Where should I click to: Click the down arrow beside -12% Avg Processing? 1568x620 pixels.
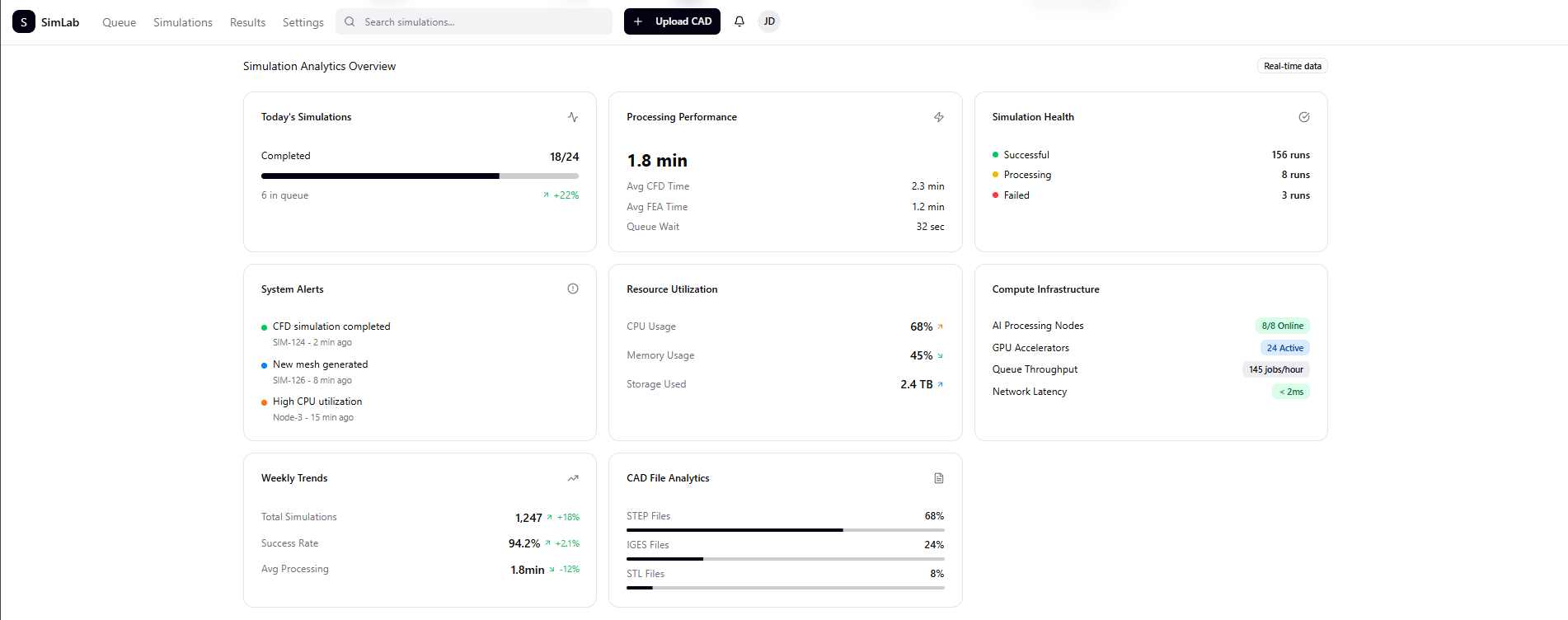(552, 569)
